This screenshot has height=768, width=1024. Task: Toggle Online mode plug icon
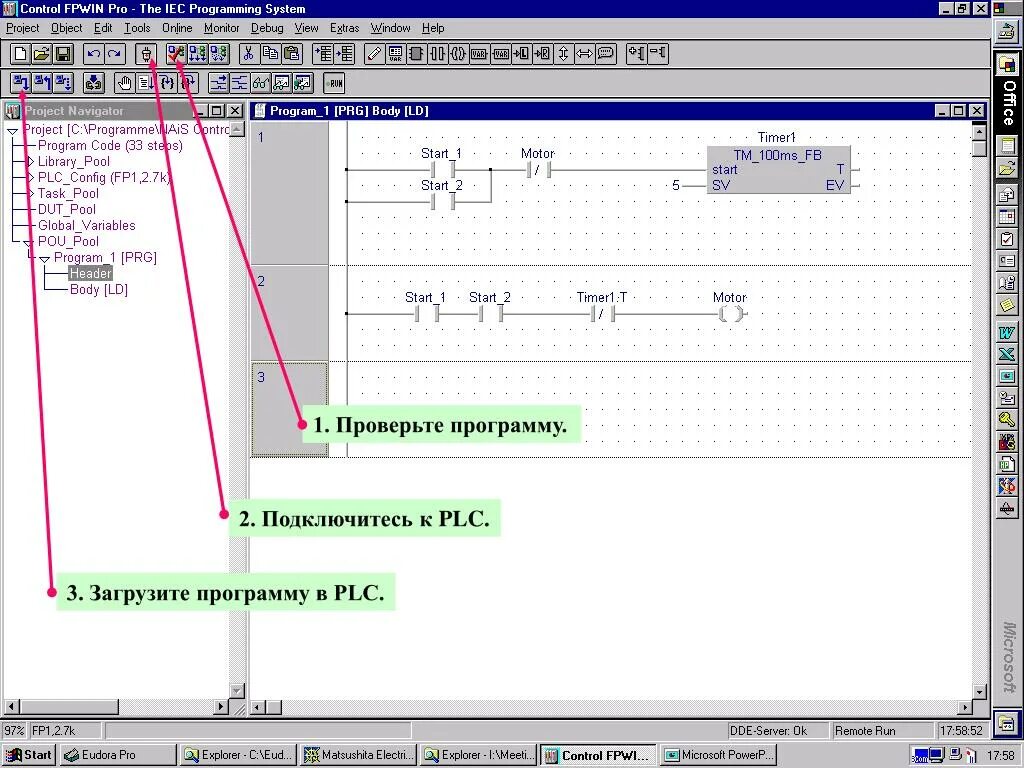[146, 54]
